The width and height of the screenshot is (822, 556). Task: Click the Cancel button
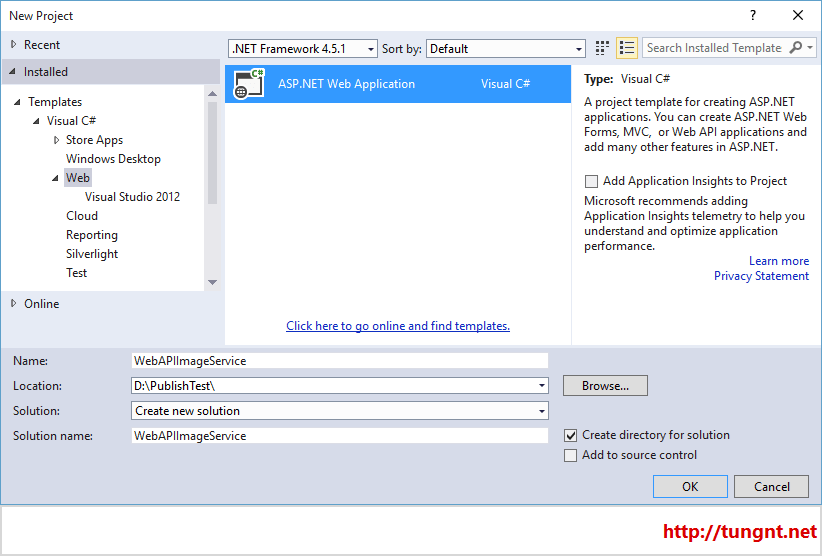(771, 487)
